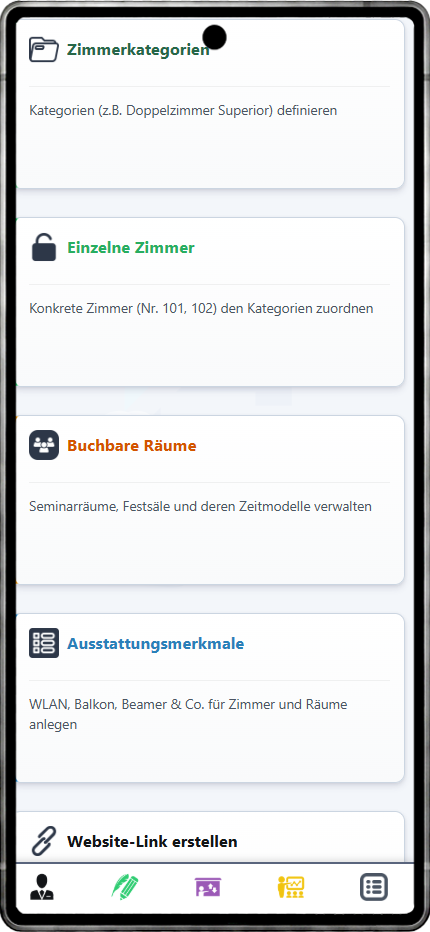Viewport: 430px width, 932px height.
Task: Click the Einzelne Zimmer title
Action: pyautogui.click(x=131, y=247)
